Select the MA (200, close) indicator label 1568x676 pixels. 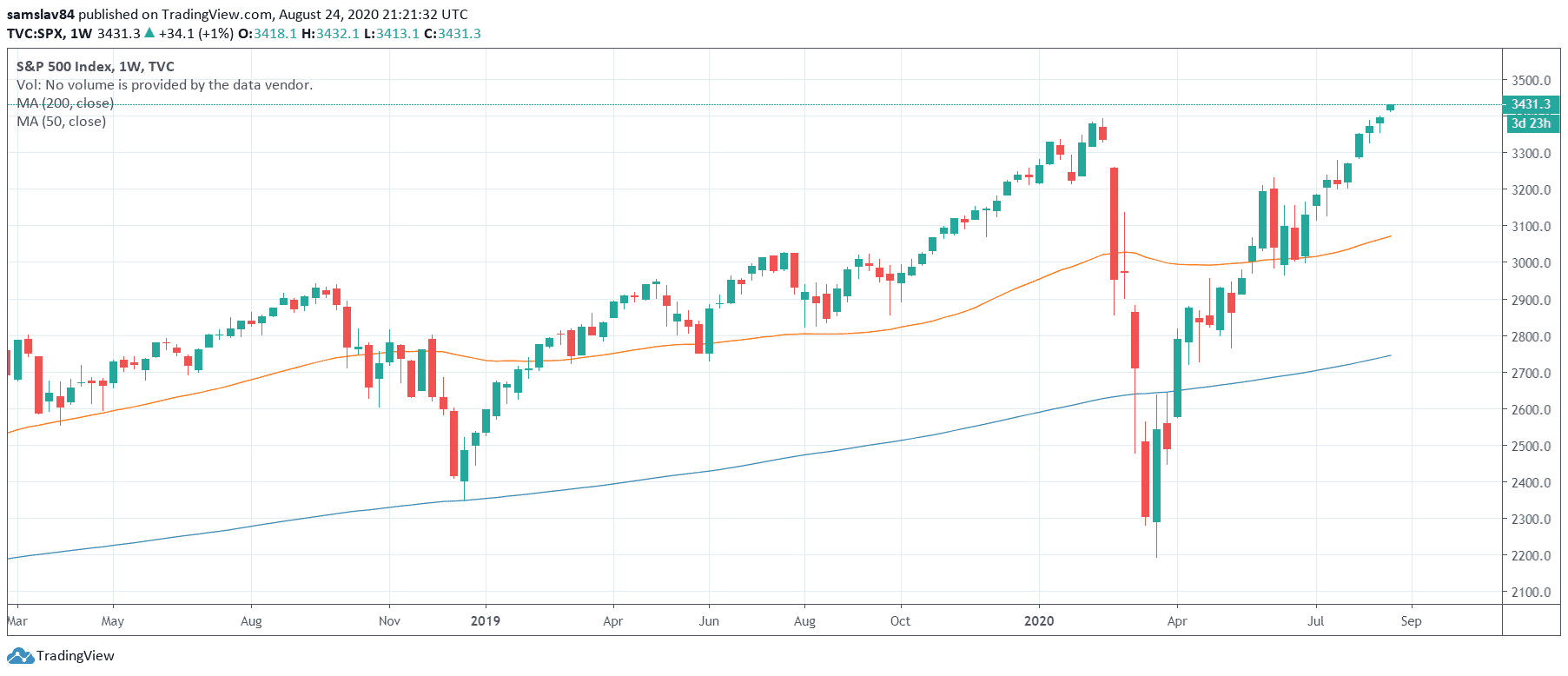(65, 103)
